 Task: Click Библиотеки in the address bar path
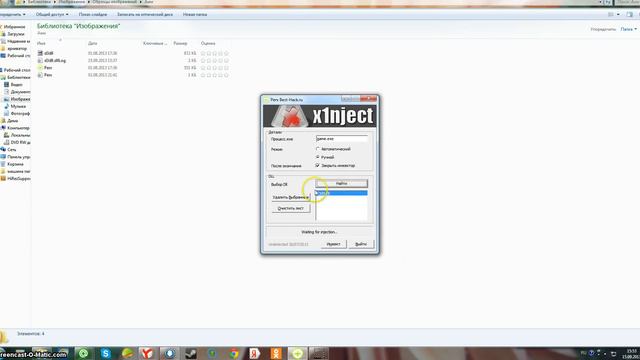tap(39, 2)
